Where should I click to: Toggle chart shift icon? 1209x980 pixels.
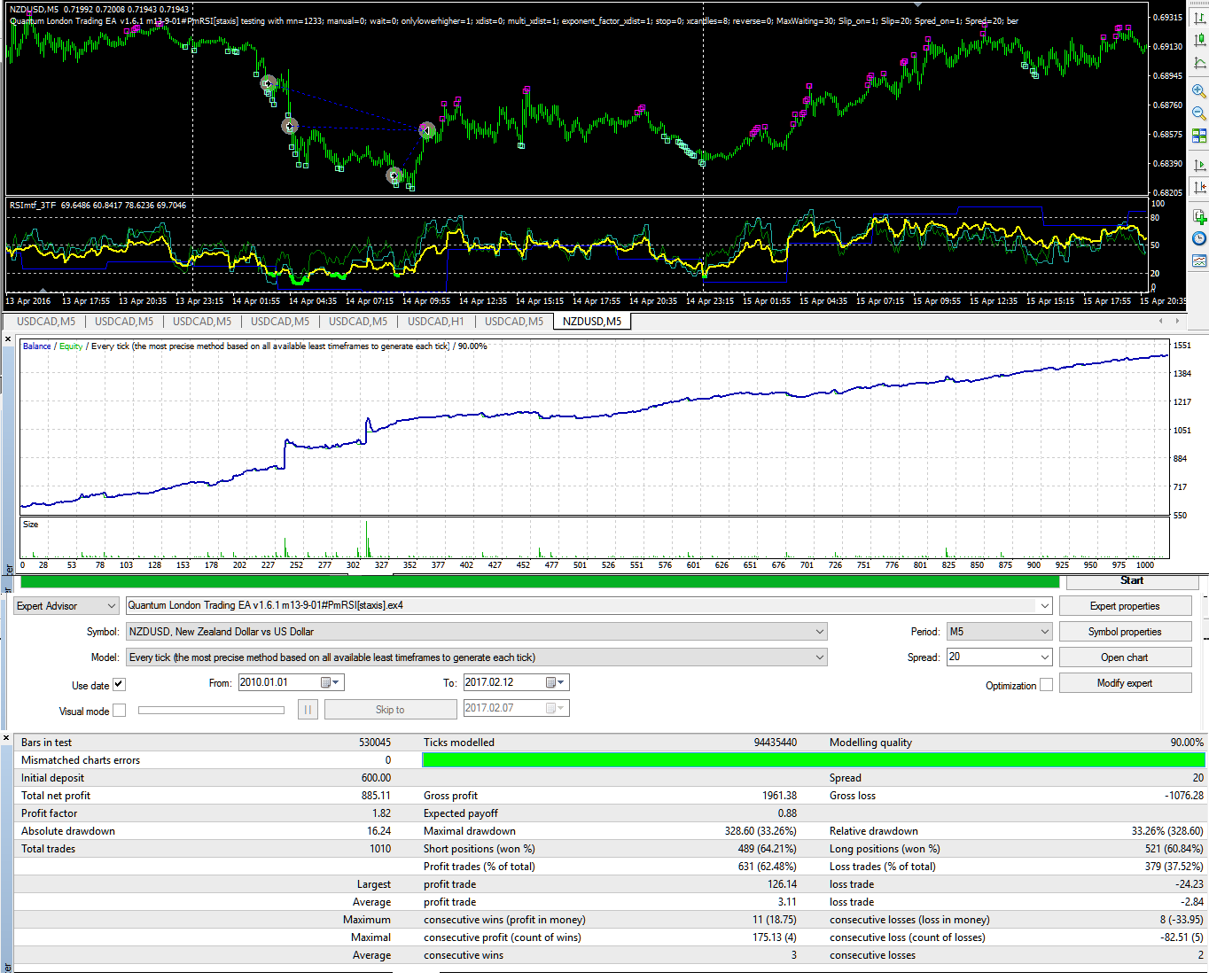1199,187
